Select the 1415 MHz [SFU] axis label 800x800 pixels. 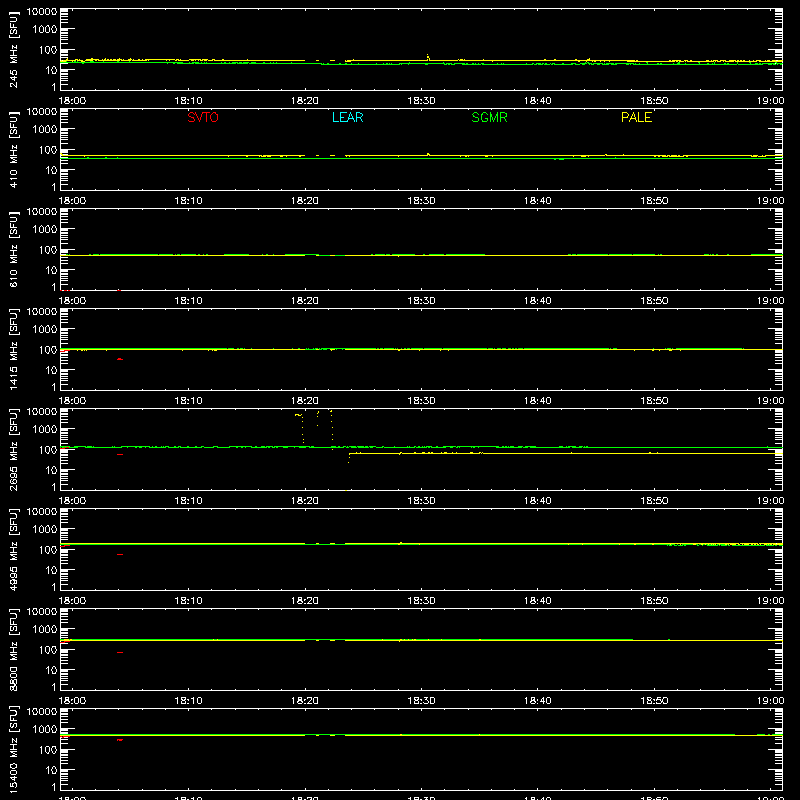(x=14, y=349)
